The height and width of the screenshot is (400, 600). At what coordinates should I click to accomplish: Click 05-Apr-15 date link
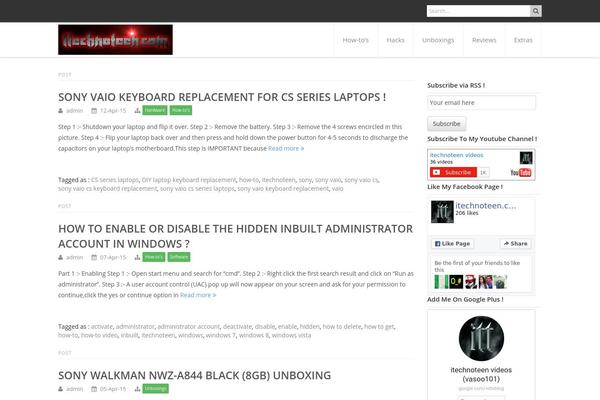click(x=113, y=389)
